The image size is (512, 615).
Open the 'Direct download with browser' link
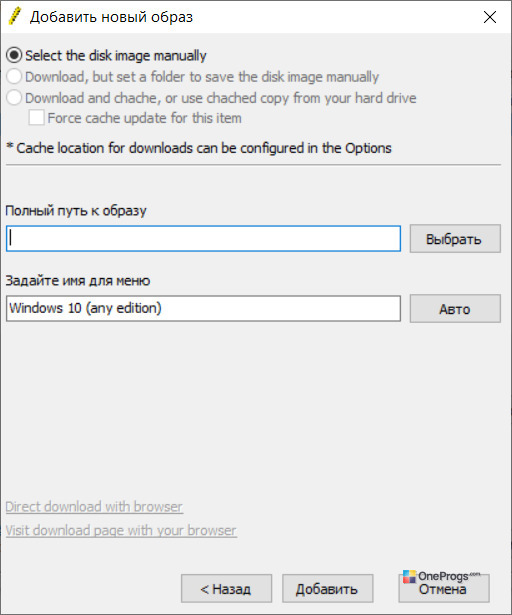point(94,507)
